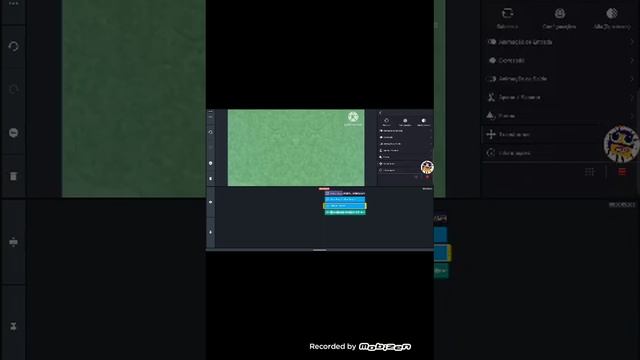Tap the back chevron atop the options panel
Viewport: 640px width, 360px height.
pos(380,113)
